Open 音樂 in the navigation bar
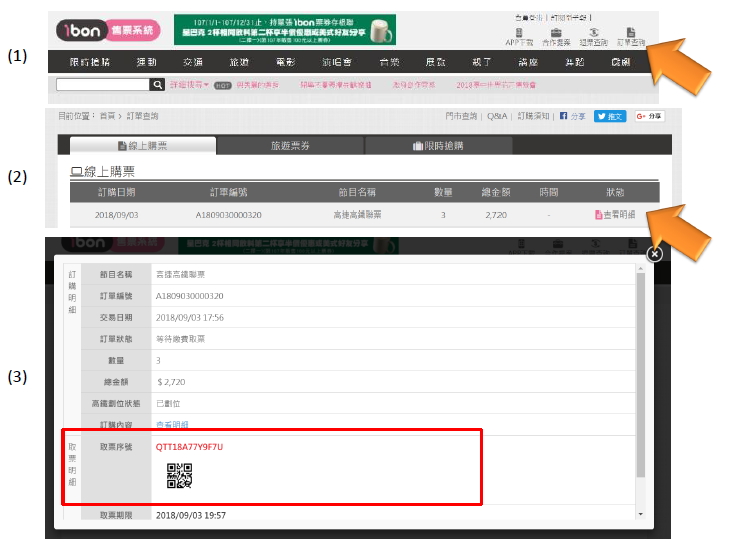Image resolution: width=733 pixels, height=550 pixels. (x=389, y=62)
